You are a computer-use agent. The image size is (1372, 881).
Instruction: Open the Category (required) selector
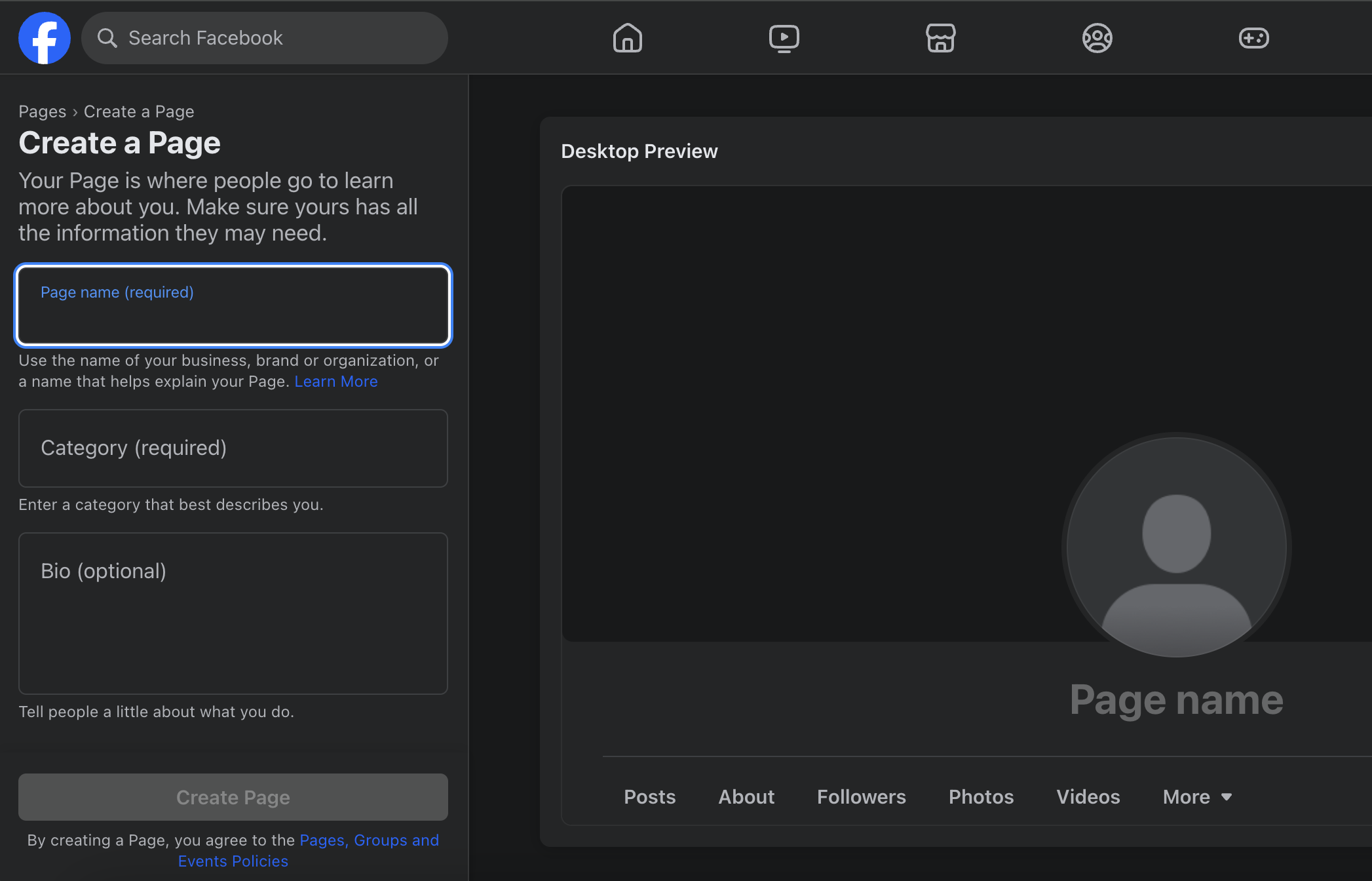233,448
